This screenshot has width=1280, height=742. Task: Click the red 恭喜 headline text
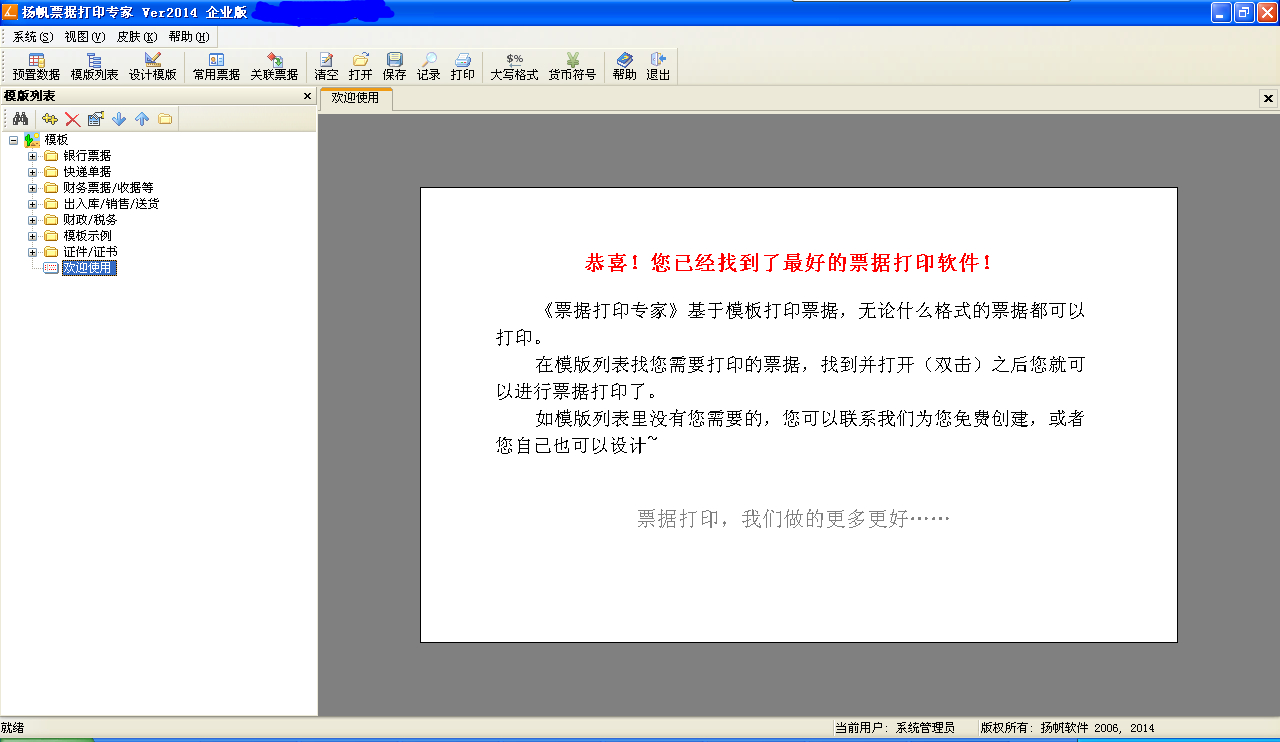tap(789, 263)
